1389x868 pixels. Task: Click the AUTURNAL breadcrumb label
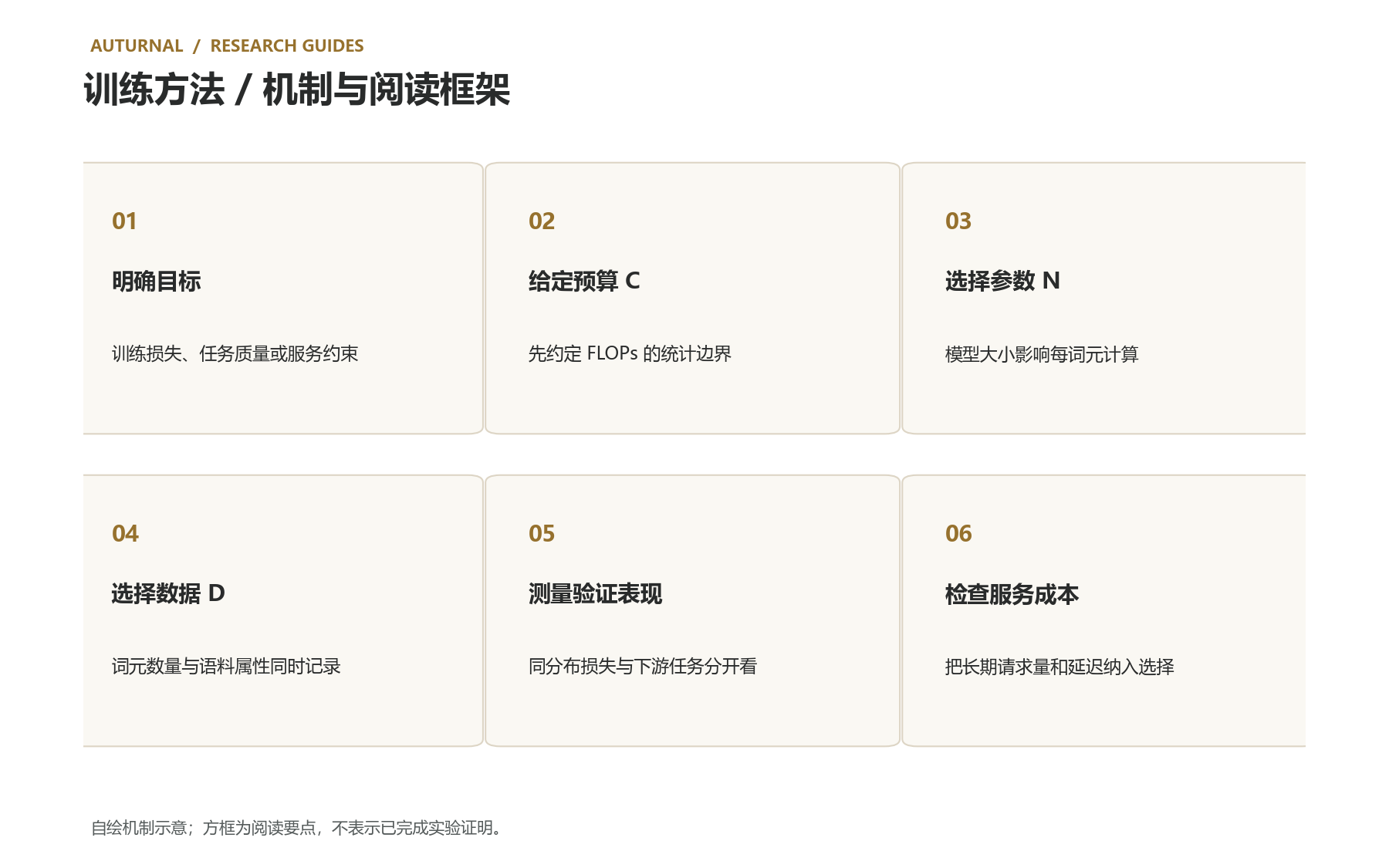137,46
